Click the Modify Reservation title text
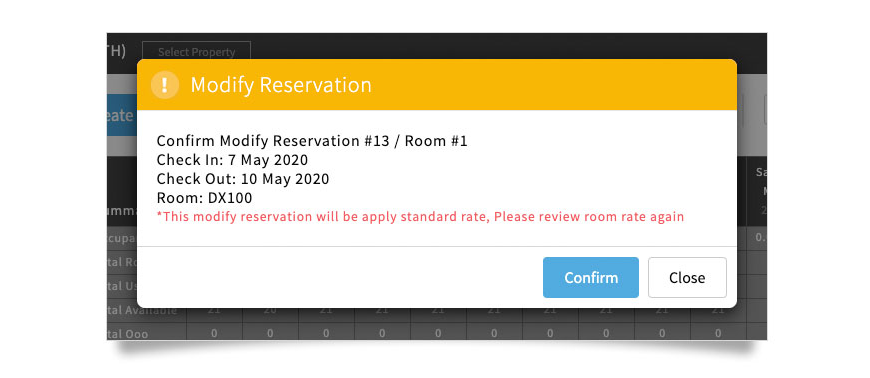Screen dimensions: 870x378 [281, 85]
